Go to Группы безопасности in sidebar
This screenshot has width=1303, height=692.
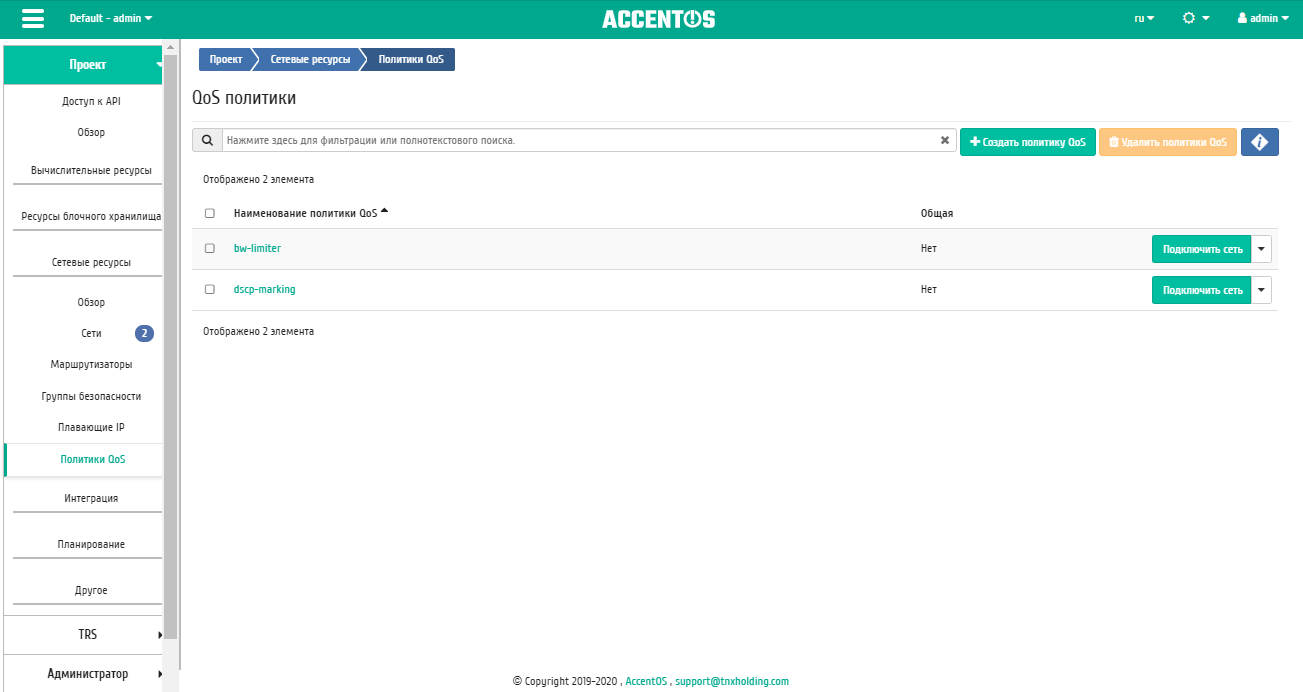(x=91, y=396)
